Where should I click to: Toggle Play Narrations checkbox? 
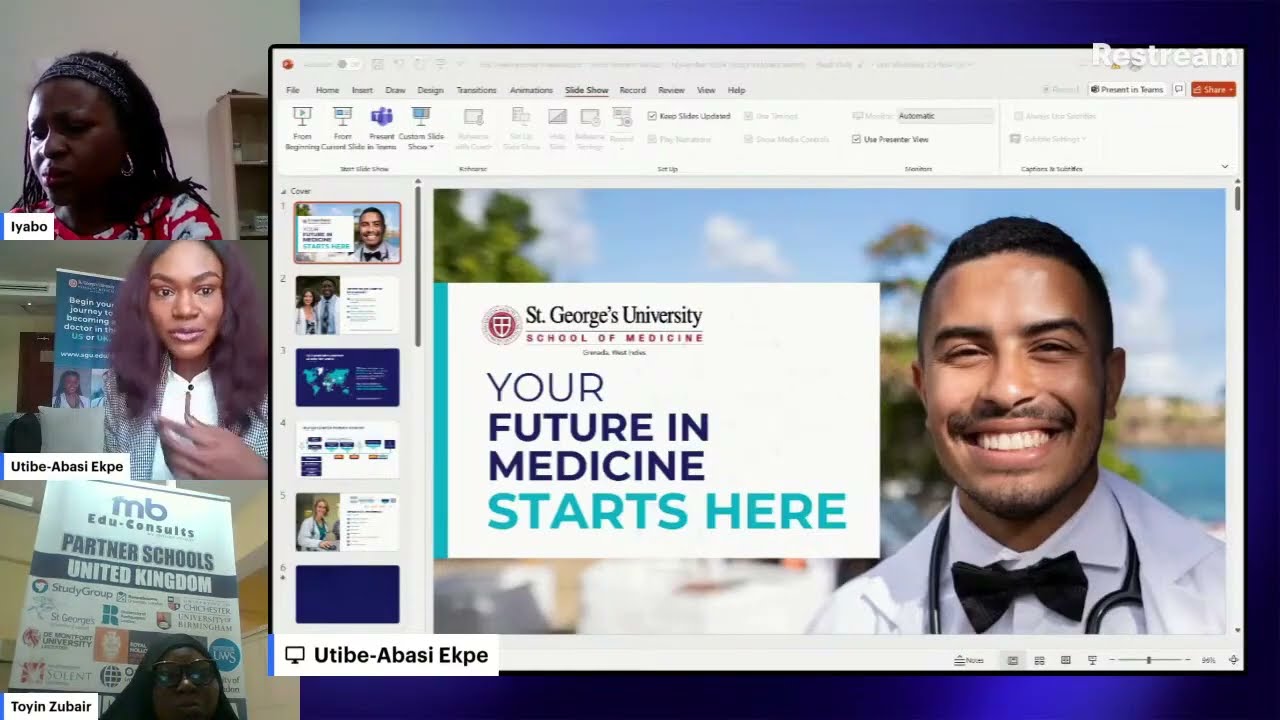[652, 139]
